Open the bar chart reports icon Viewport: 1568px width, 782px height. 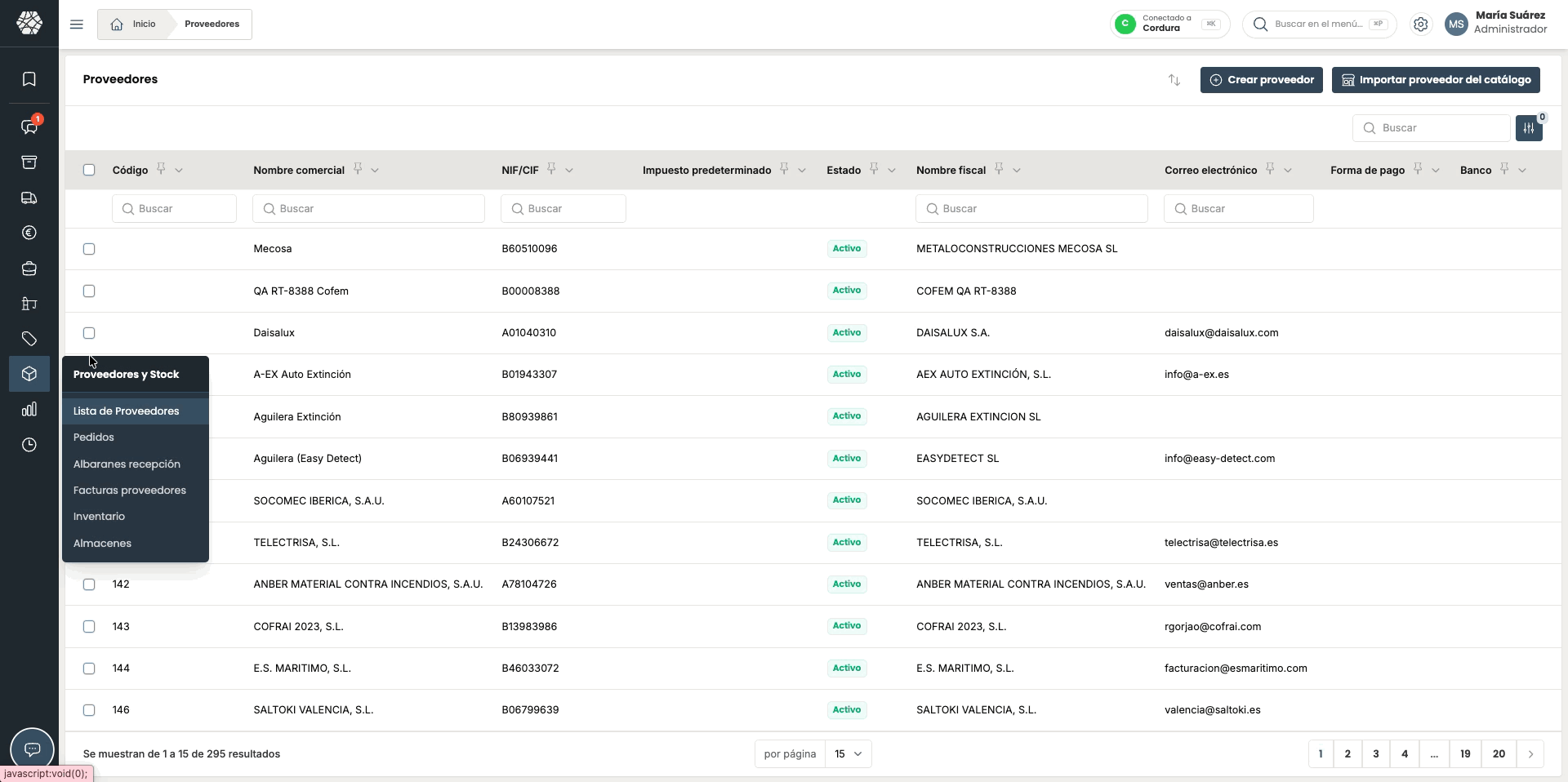coord(29,409)
